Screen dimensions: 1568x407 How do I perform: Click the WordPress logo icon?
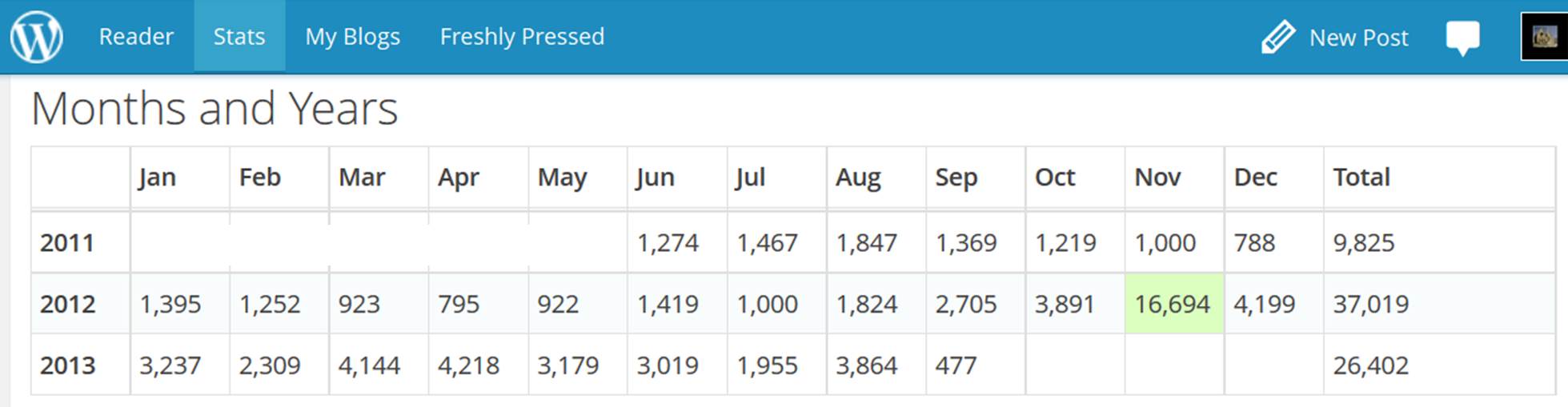(x=36, y=37)
